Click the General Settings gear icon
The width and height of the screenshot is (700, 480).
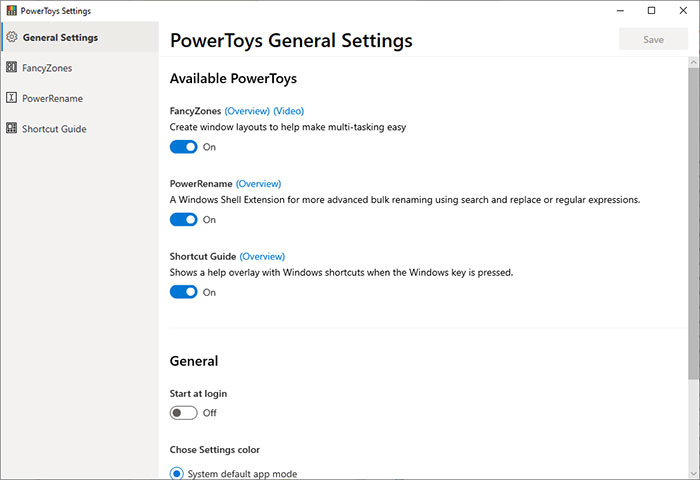click(12, 37)
